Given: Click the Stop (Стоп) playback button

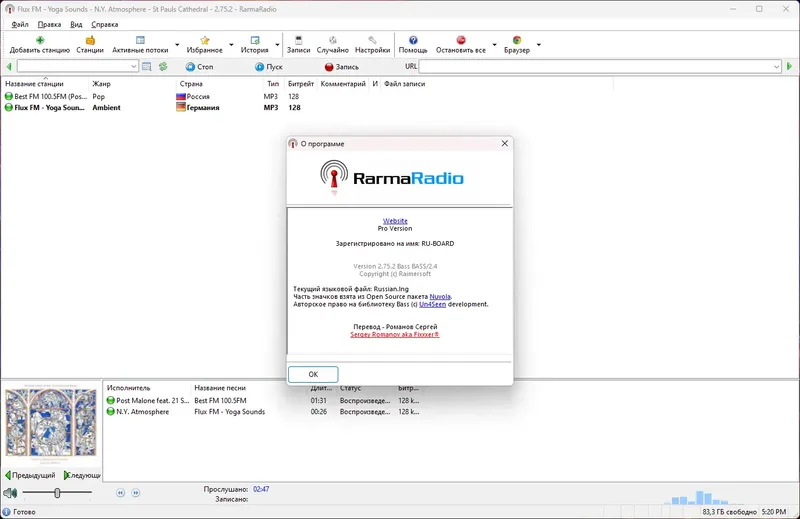Looking at the screenshot, I should click(199, 67).
